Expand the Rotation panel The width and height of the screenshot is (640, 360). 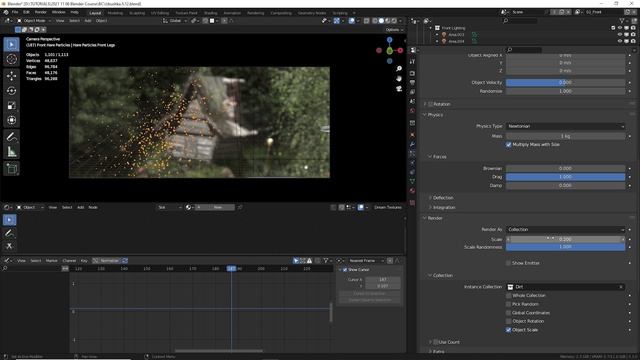point(425,104)
